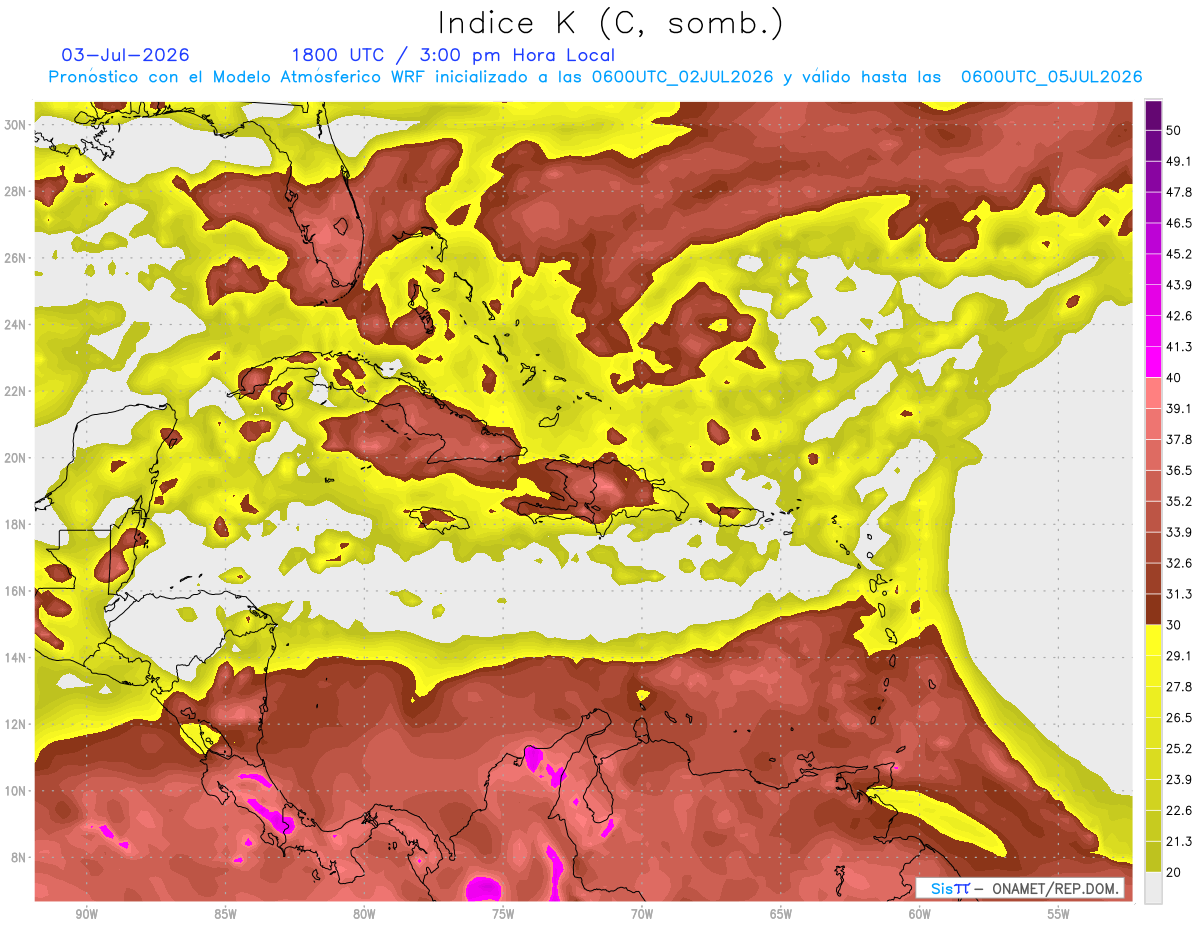Click the colorbar label "40"
This screenshot has height=927, width=1200.
click(1176, 378)
